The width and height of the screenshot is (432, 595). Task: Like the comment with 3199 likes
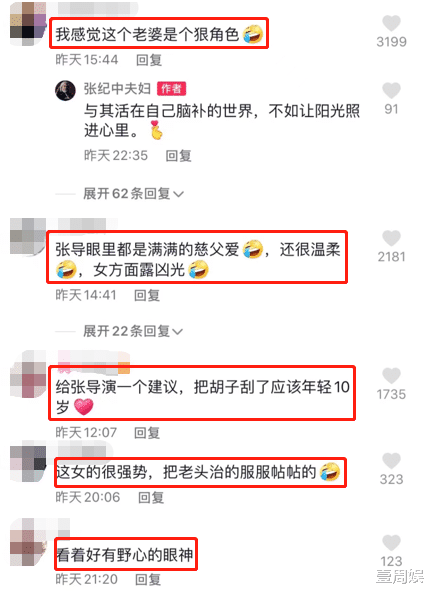pyautogui.click(x=391, y=23)
